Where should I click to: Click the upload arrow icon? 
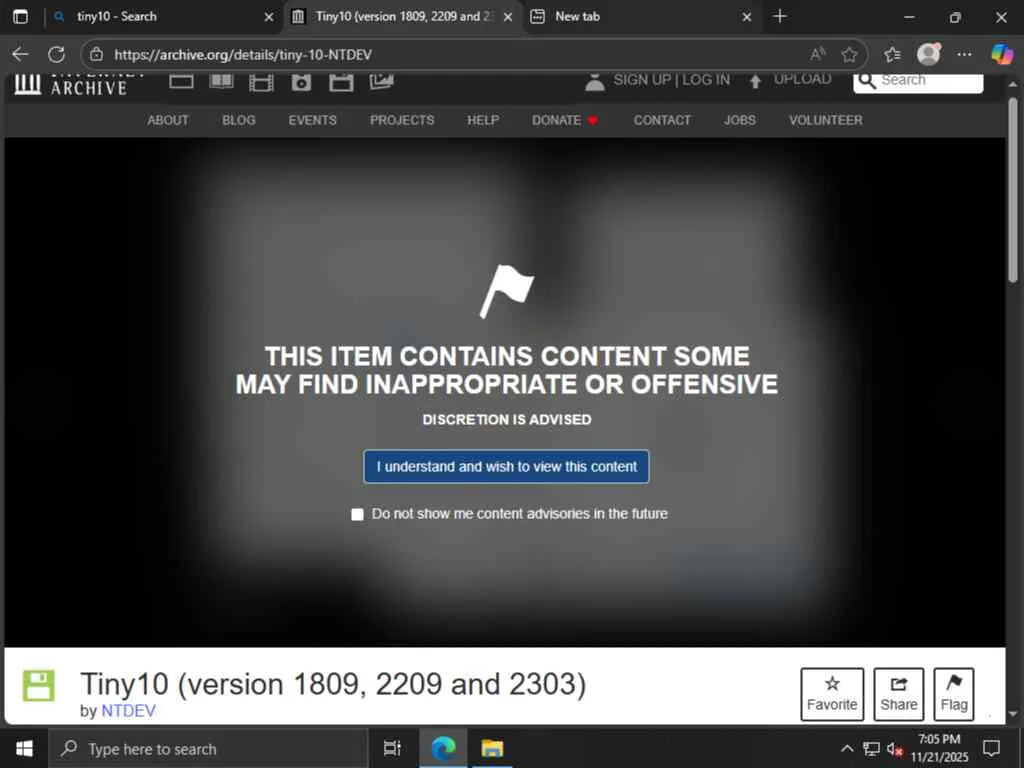coord(755,81)
